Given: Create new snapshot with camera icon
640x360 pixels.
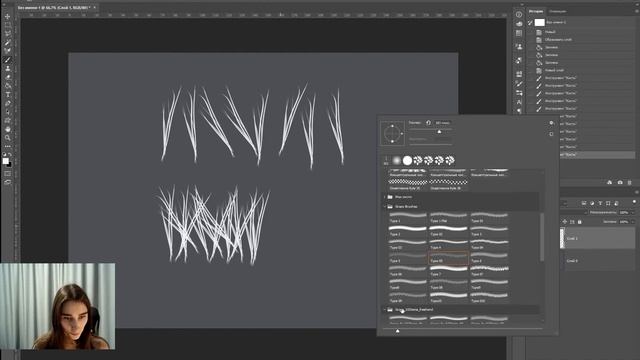Looking at the screenshot, I should pyautogui.click(x=620, y=182).
